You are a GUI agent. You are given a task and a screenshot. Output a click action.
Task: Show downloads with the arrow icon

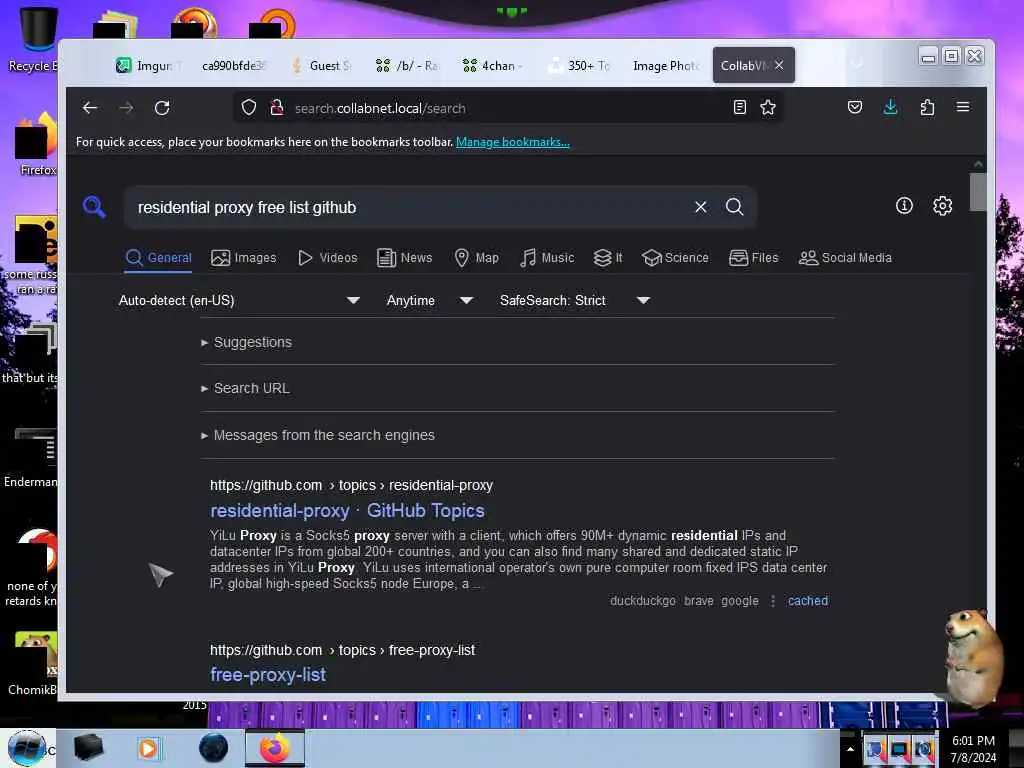coord(890,107)
